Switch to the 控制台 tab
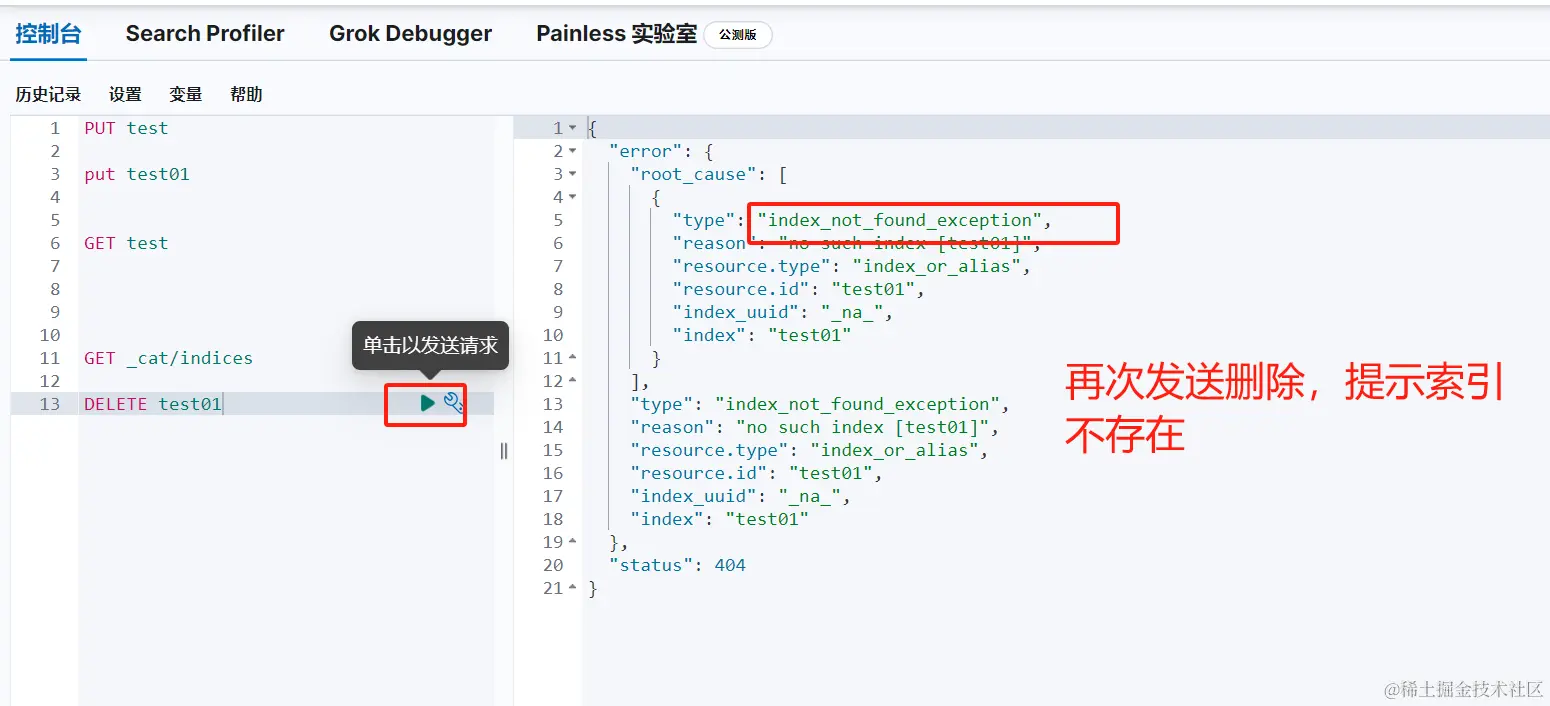 48,33
